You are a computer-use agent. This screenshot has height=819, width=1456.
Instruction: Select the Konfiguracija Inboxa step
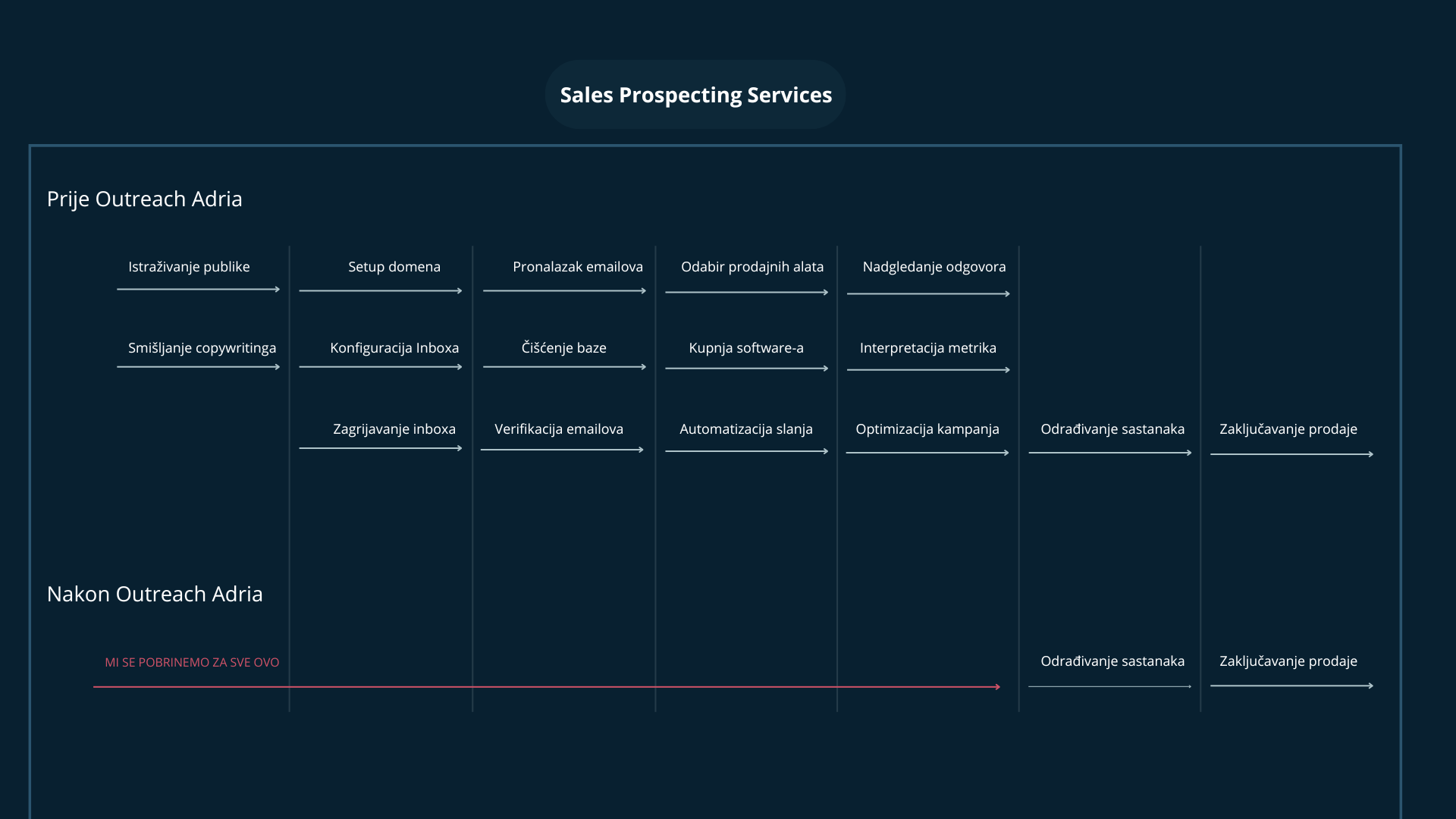point(394,348)
